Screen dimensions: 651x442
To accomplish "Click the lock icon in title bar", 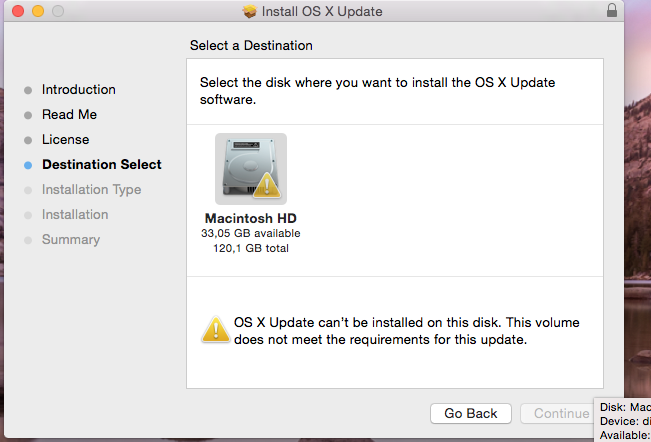I will pyautogui.click(x=612, y=10).
